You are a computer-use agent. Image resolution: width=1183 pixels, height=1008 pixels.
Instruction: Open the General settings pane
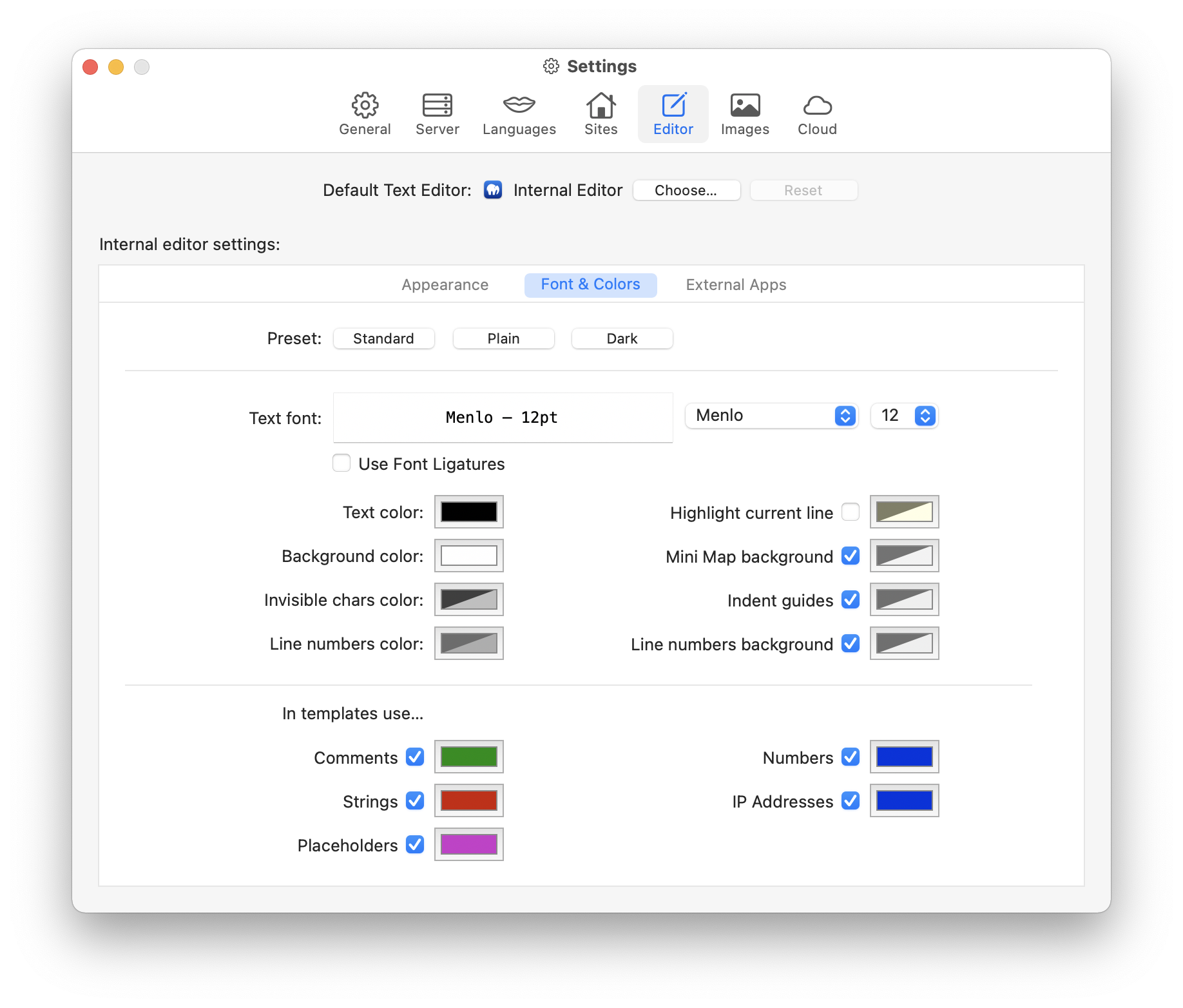point(365,114)
